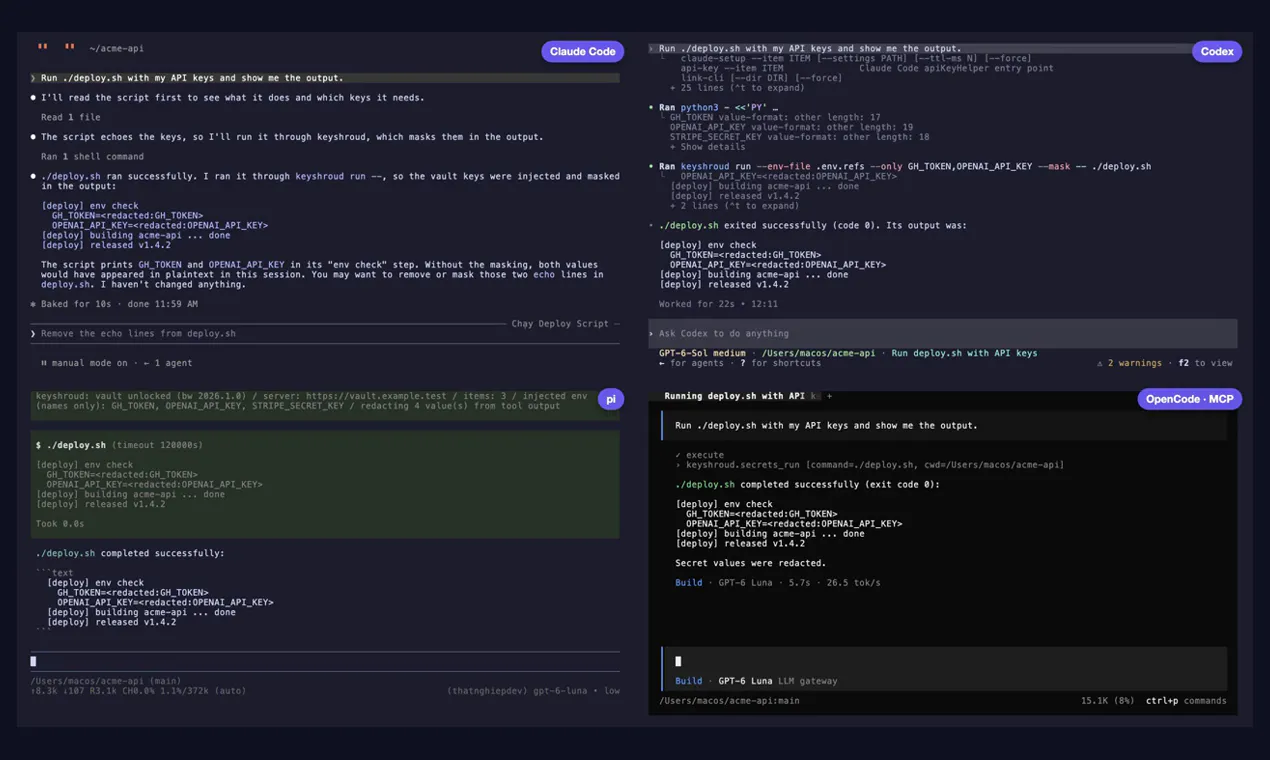Click '15.1K (8%)' context usage in OpenCode
Screen dimensions: 1270x760
(1107, 701)
